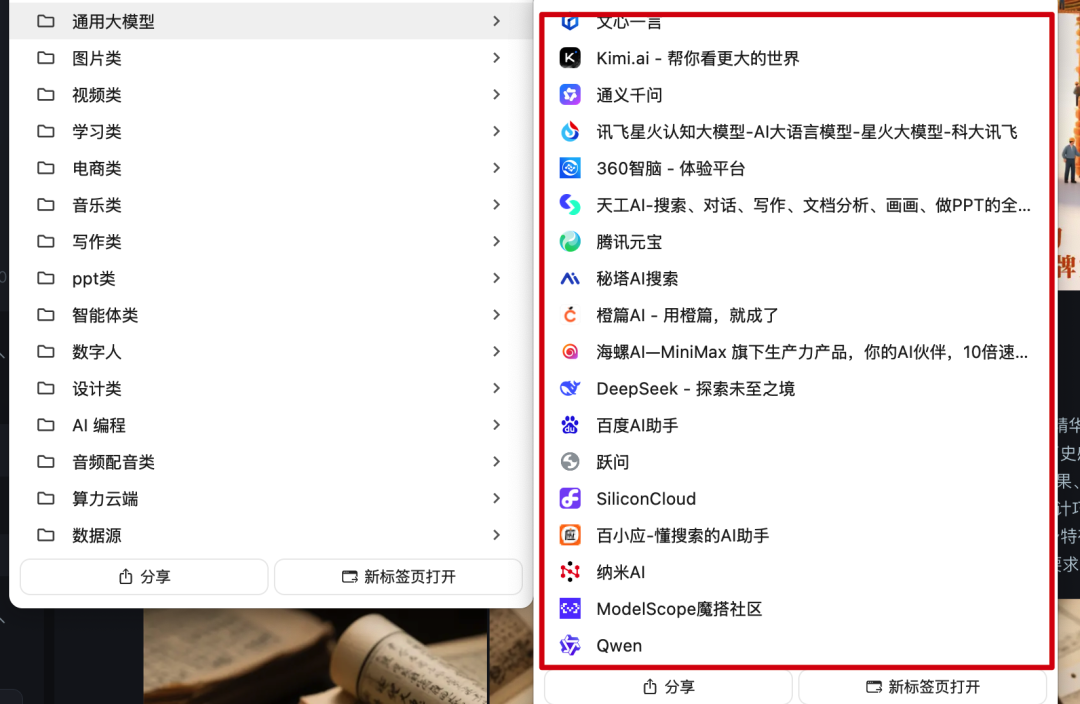The image size is (1080, 704).
Task: Expand the 设计类 folder chevron
Action: point(497,389)
